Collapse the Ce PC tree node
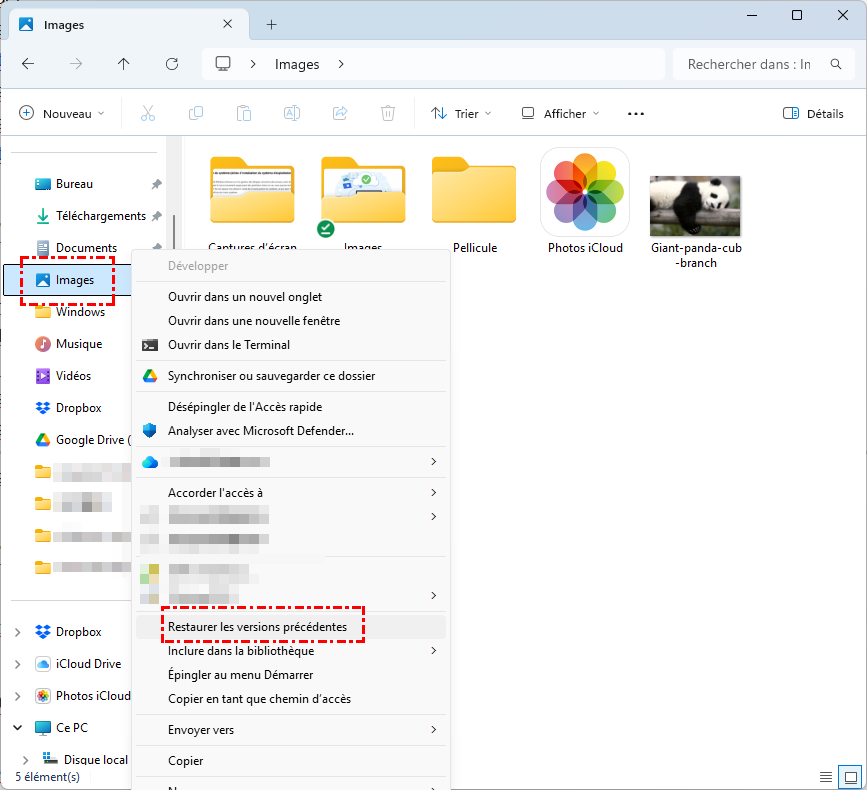 point(17,728)
